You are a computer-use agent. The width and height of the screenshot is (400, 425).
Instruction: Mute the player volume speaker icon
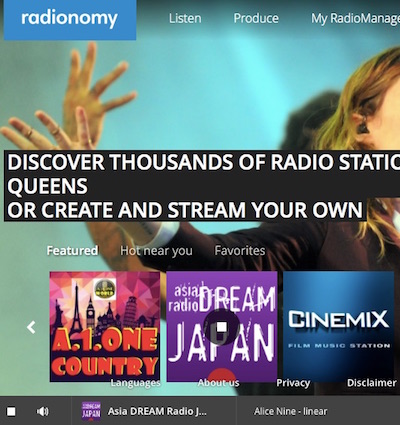(42, 412)
